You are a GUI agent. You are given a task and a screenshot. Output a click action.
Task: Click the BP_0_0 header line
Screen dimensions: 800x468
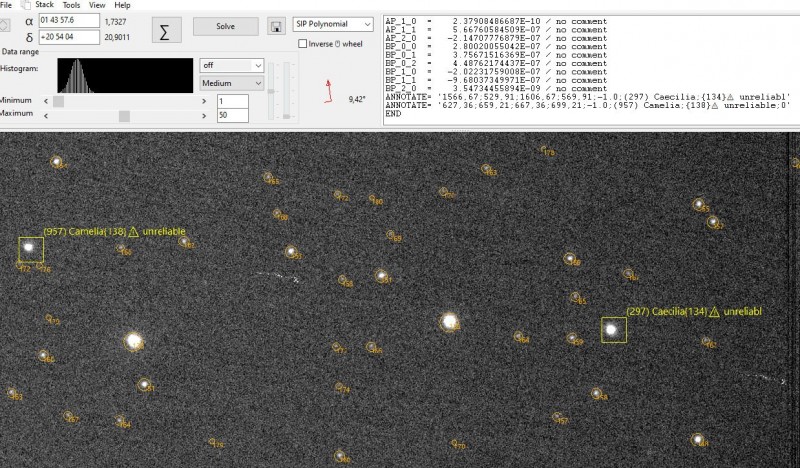pos(496,46)
